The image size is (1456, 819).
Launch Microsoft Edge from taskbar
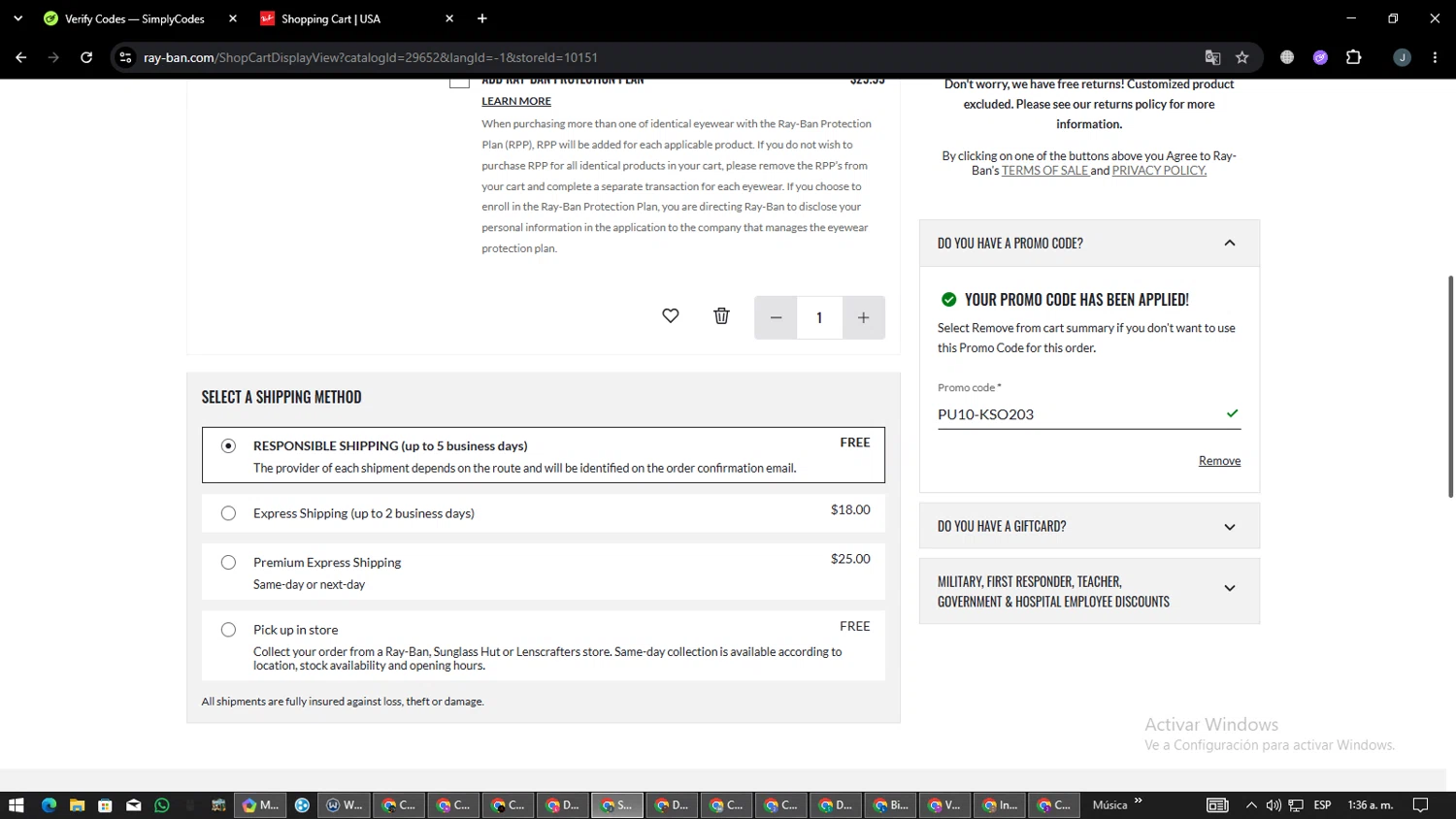(x=49, y=805)
